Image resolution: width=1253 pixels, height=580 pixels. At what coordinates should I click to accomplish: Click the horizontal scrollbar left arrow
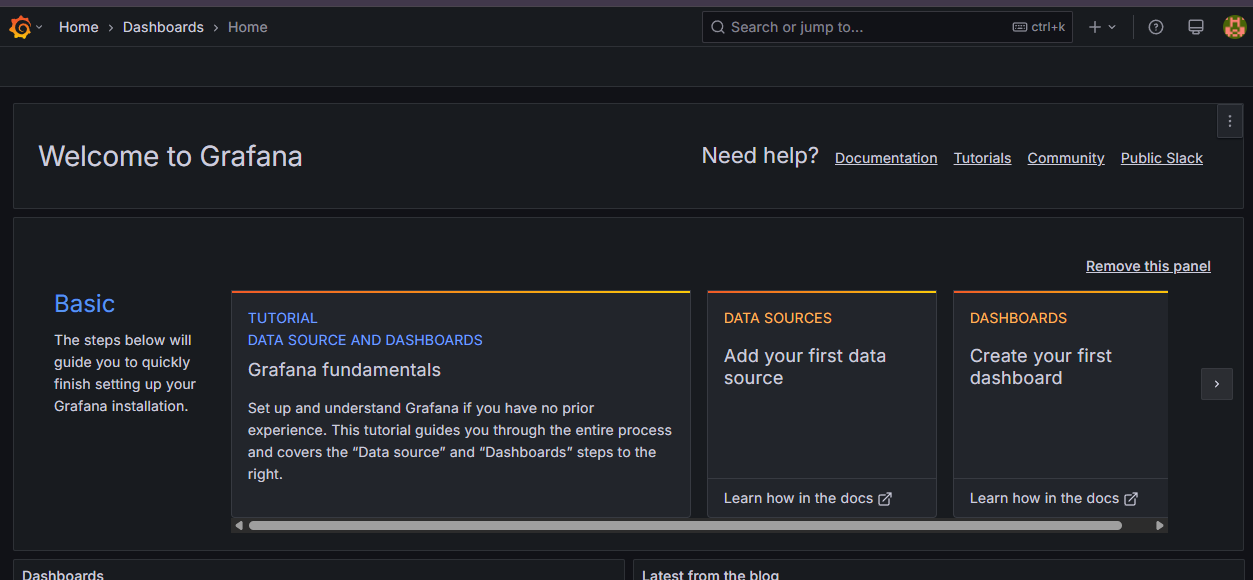(239, 525)
